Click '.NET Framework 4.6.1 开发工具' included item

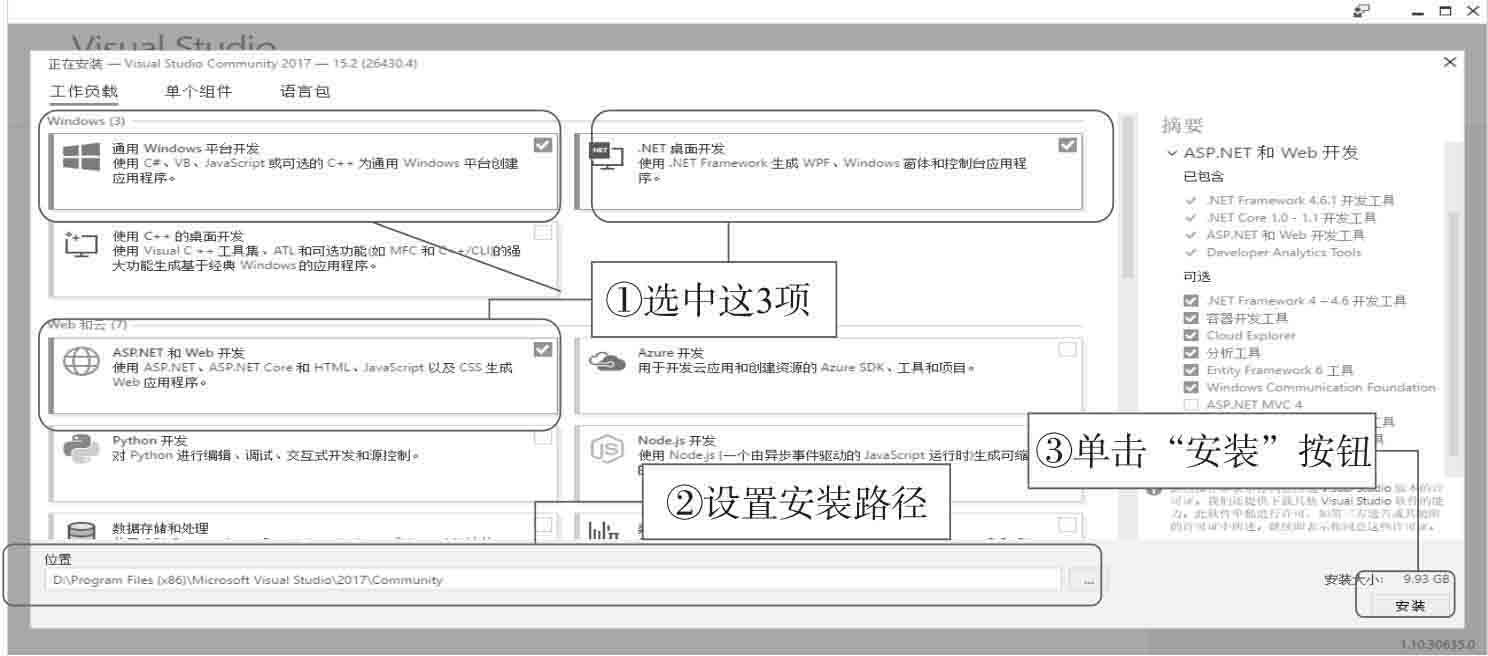coord(1300,200)
